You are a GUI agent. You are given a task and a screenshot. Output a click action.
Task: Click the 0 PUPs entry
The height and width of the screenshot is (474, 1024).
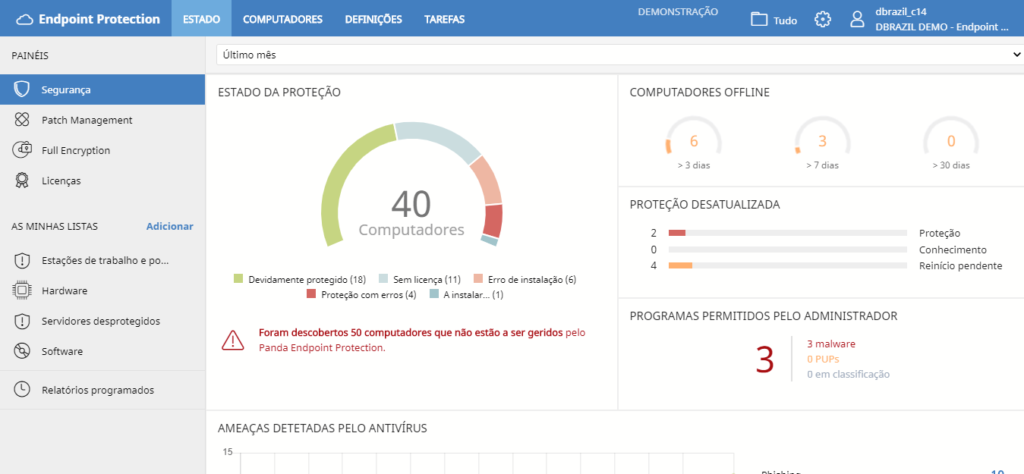tap(823, 359)
